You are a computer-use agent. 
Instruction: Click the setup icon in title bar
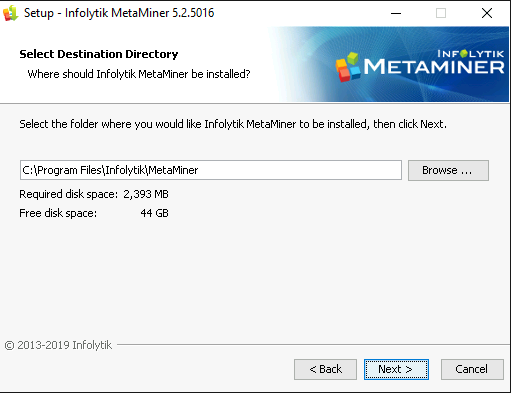10,13
